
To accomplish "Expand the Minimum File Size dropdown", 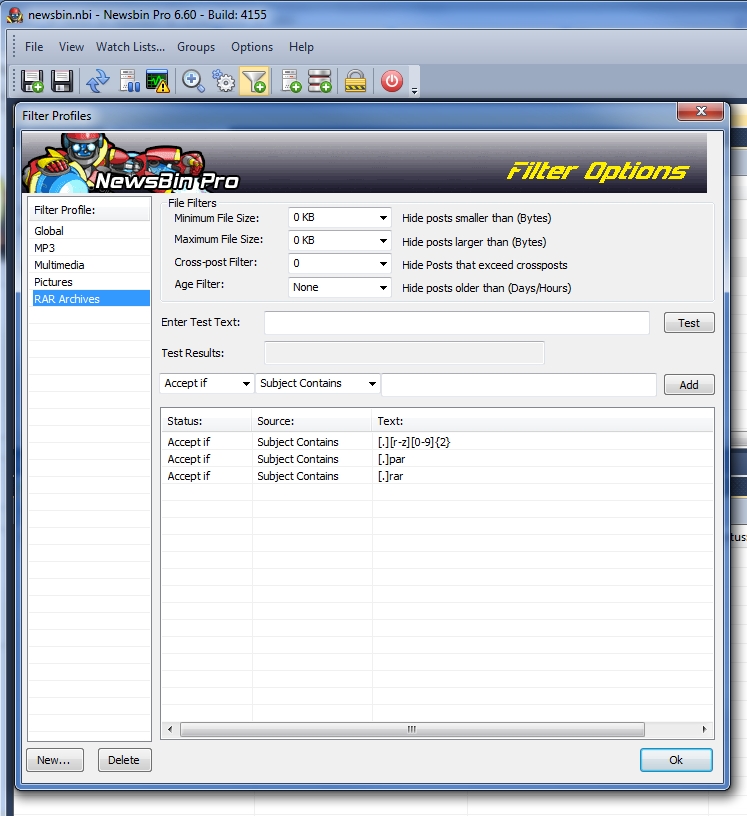I will pos(383,218).
